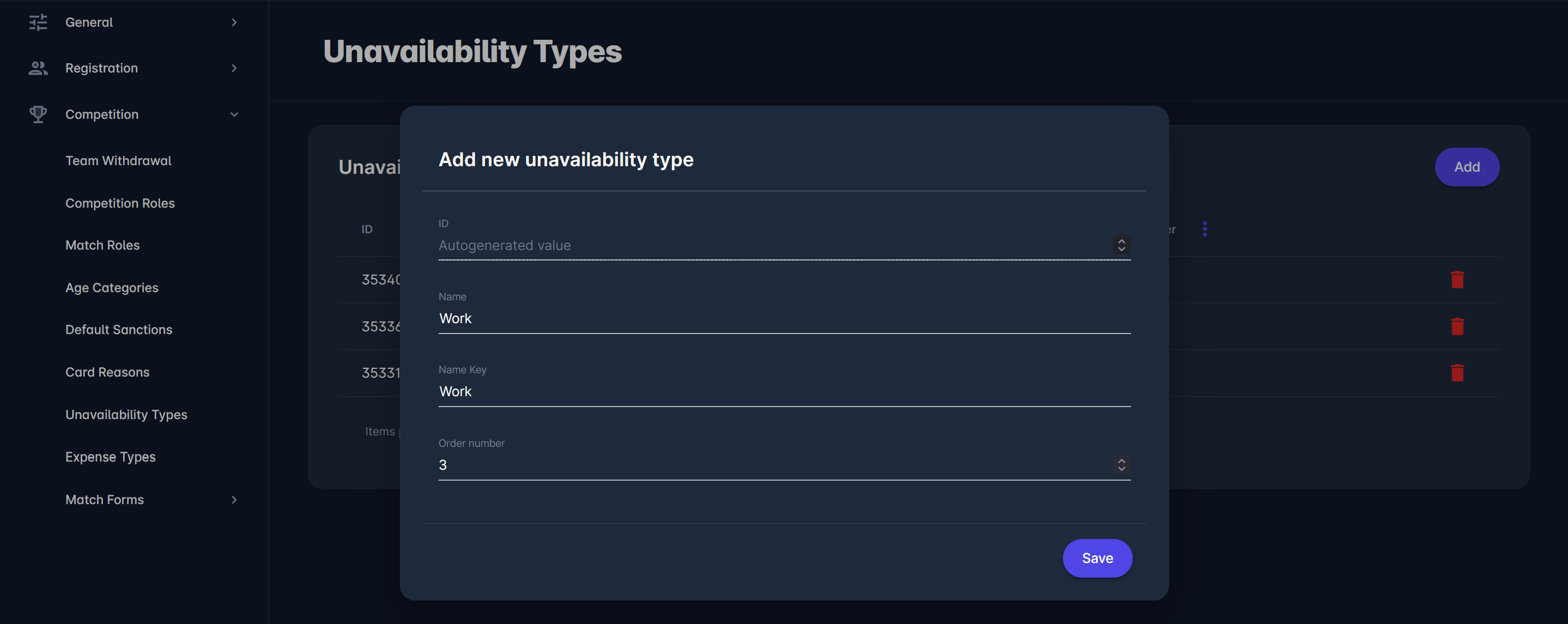1568x624 pixels.
Task: Delete the first unavailability type row
Action: click(x=1457, y=280)
